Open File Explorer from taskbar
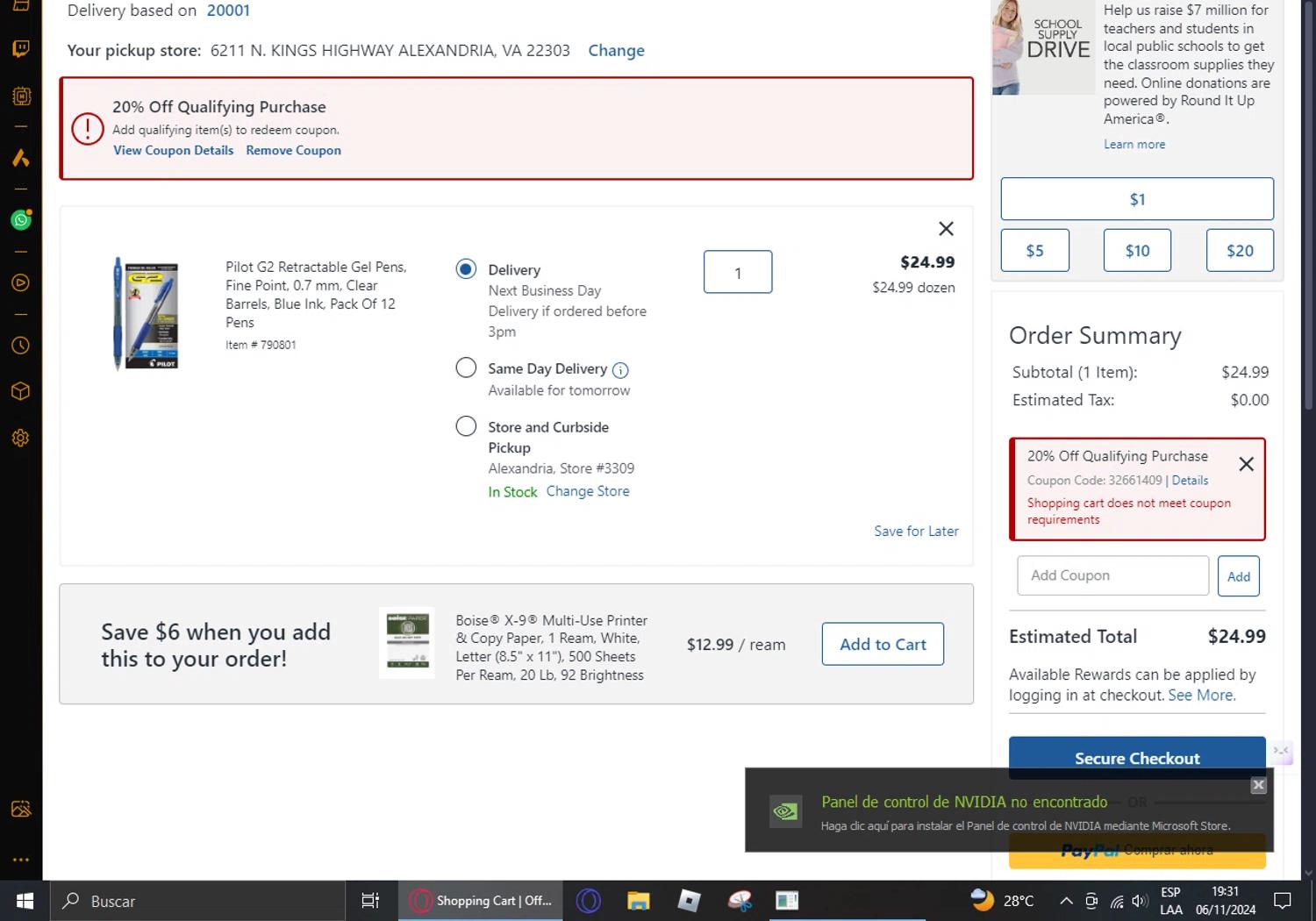Screen dimensions: 1316x921 [x=638, y=901]
